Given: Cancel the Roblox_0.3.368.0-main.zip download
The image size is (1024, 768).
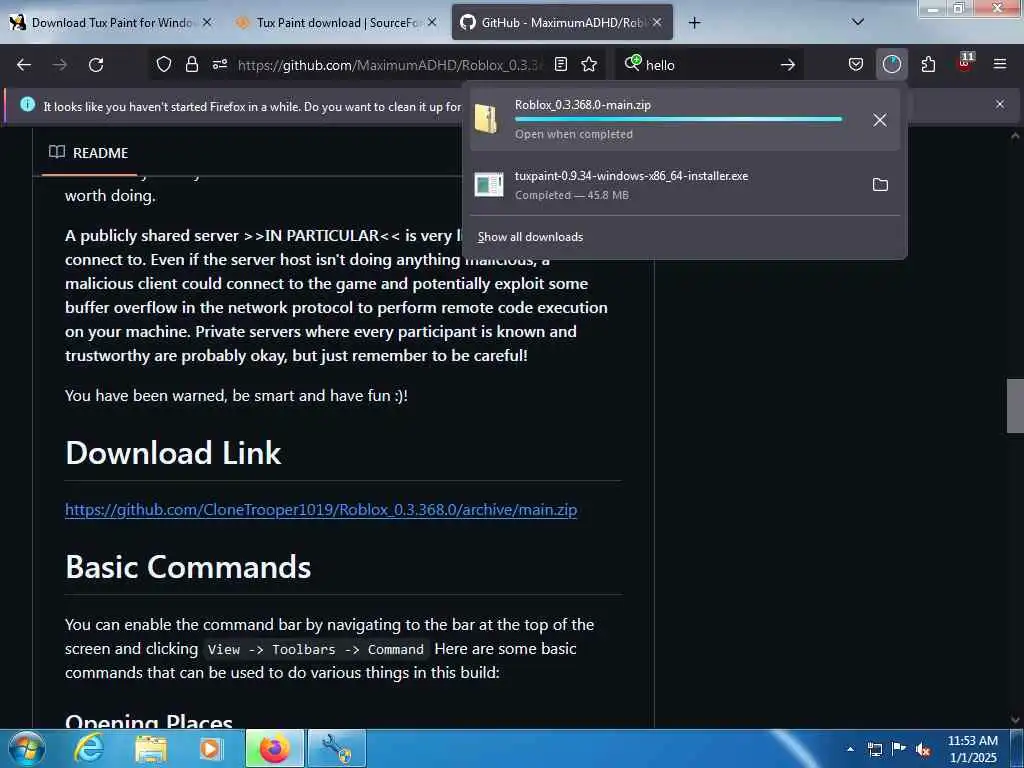Looking at the screenshot, I should [x=880, y=120].
